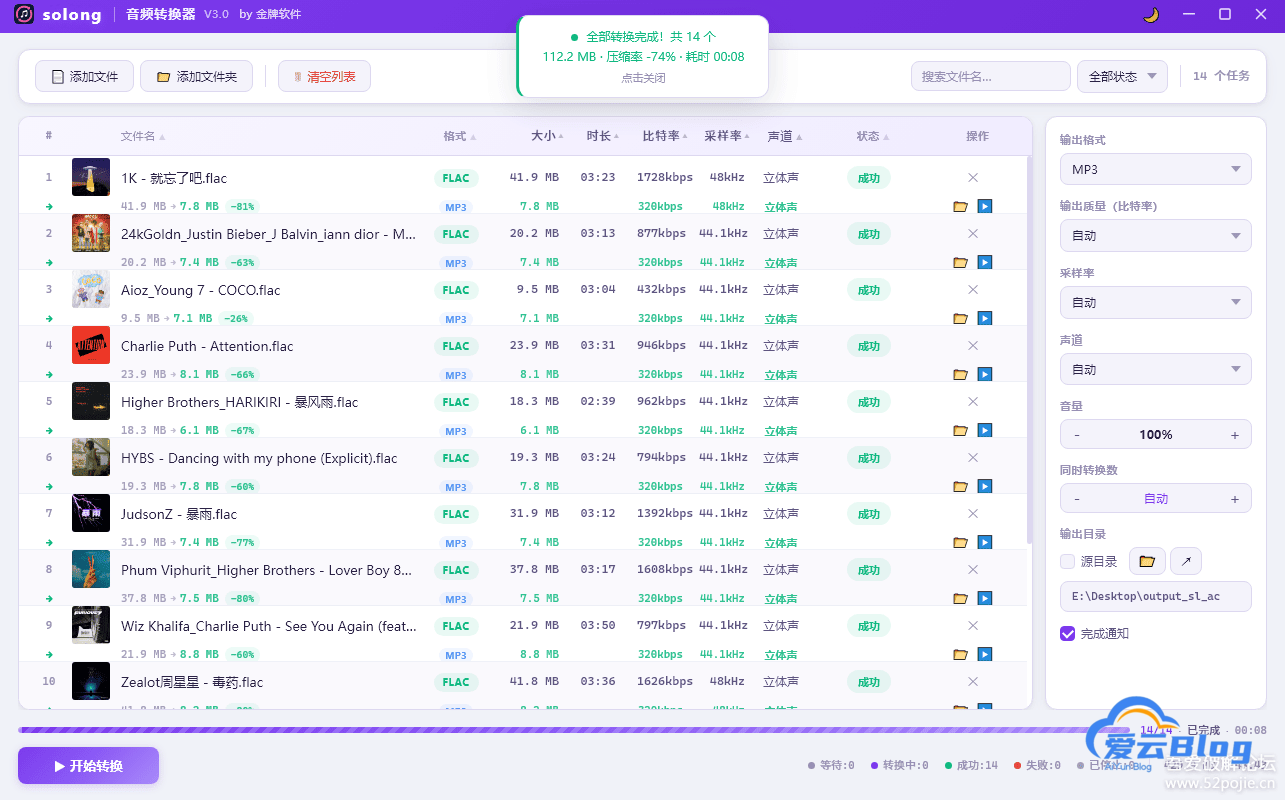Remove HYBS - Dancing with my phone row
The image size is (1285, 800).
coord(973,457)
